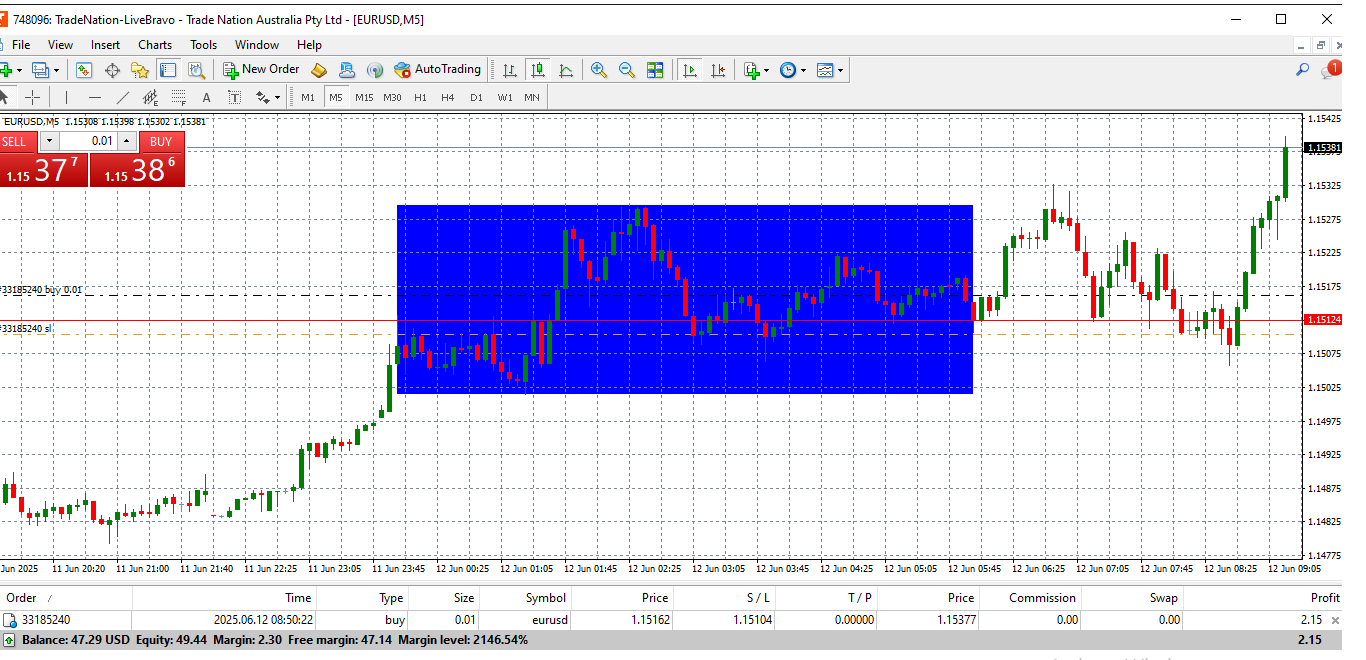This screenshot has height=660, width=1366.
Task: Open the chat notifications icon
Action: click(1330, 70)
